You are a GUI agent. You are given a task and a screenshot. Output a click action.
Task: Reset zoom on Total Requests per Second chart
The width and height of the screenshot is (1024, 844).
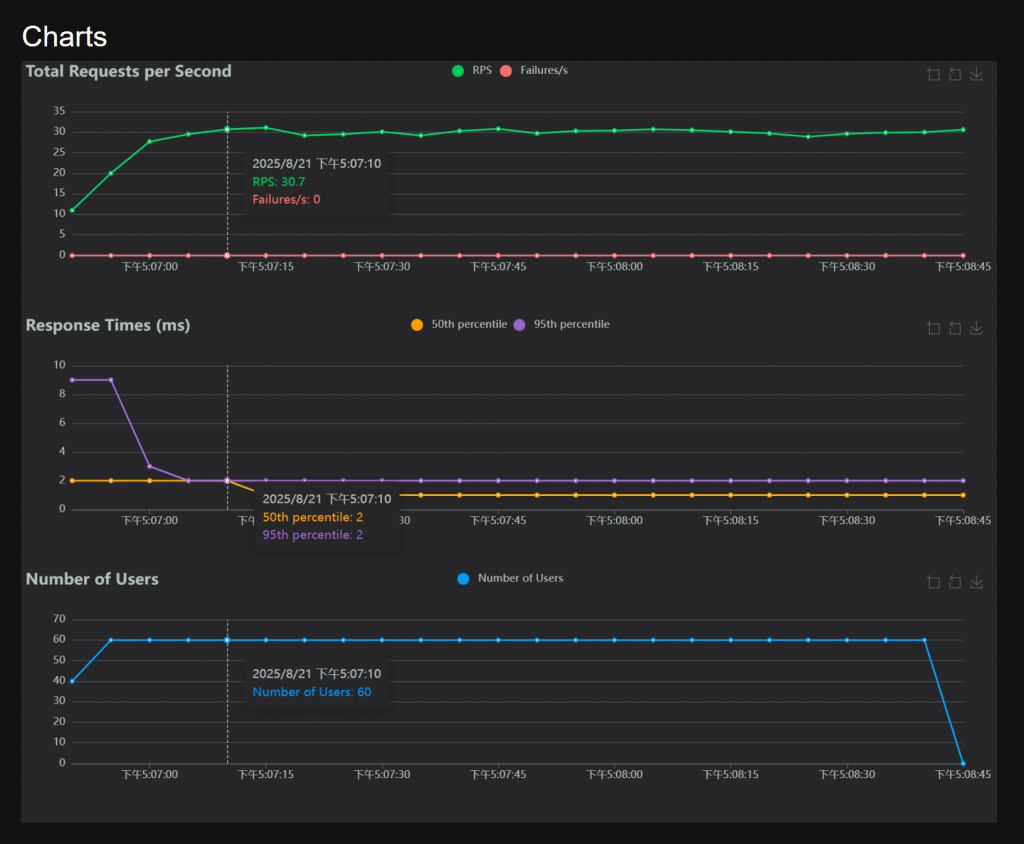click(x=955, y=75)
